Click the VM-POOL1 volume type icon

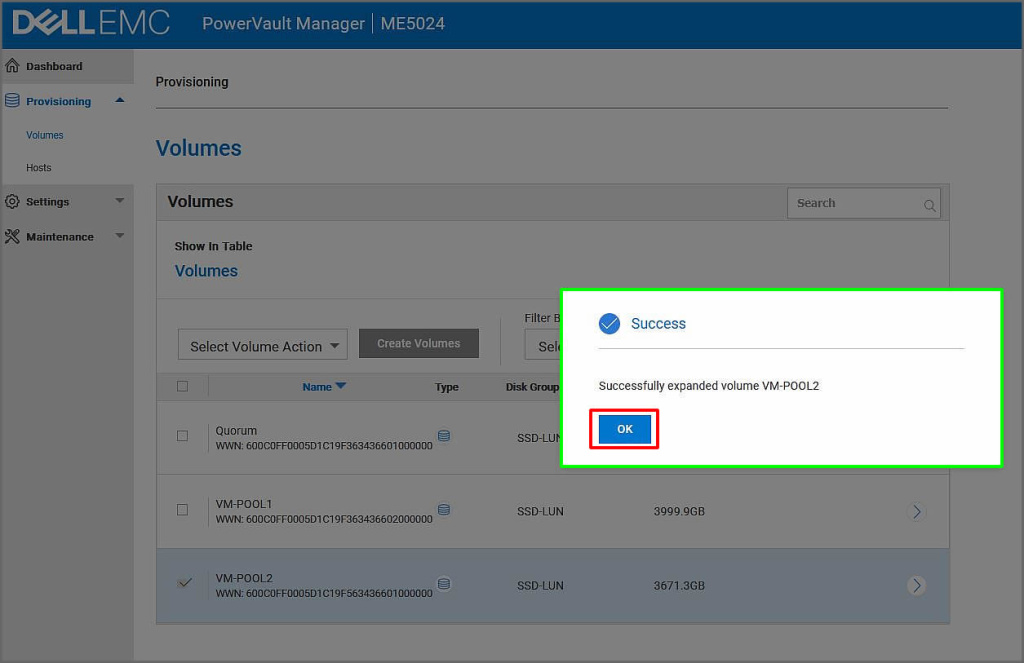point(444,510)
